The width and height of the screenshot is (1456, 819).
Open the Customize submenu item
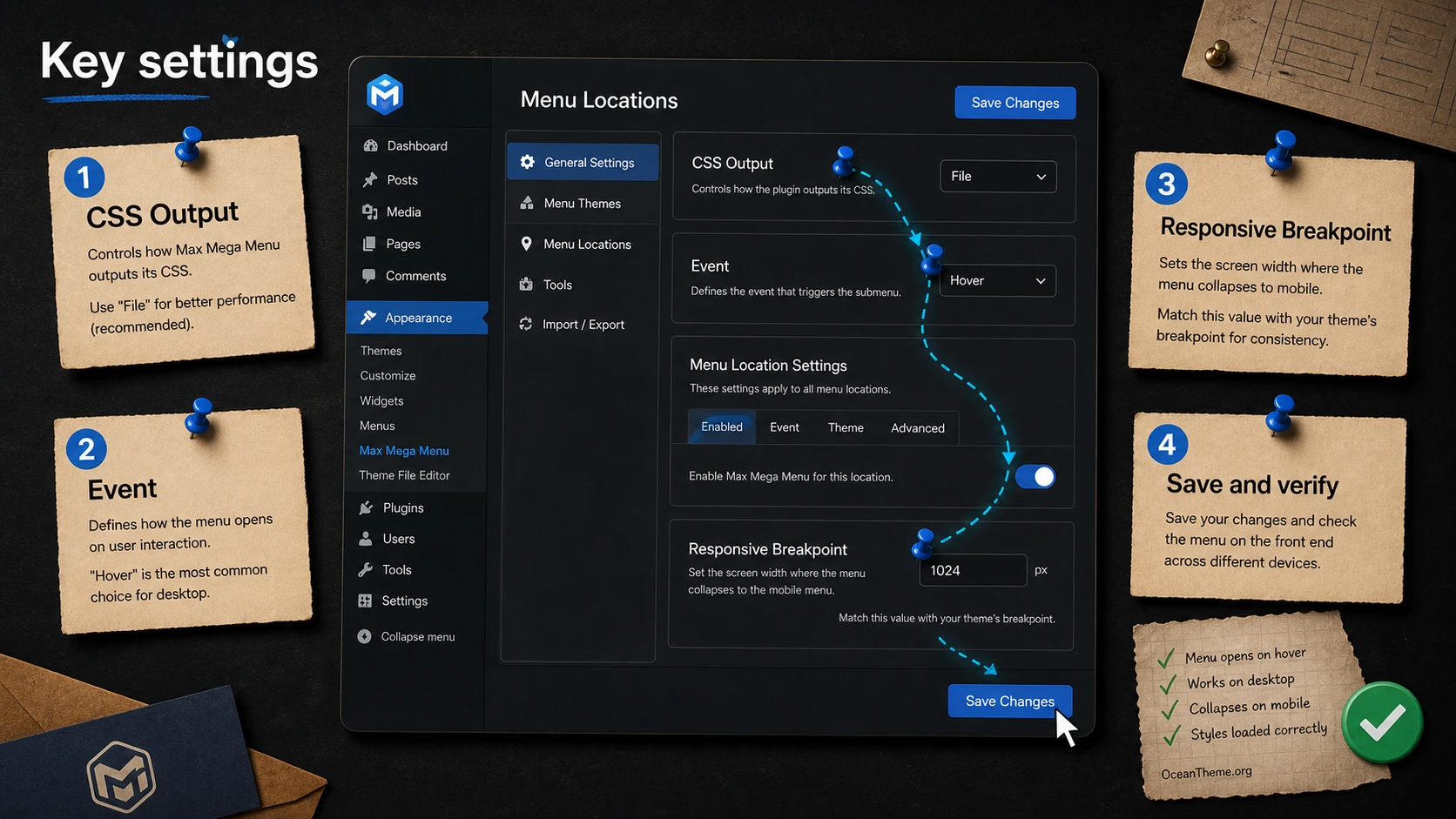pyautogui.click(x=388, y=376)
